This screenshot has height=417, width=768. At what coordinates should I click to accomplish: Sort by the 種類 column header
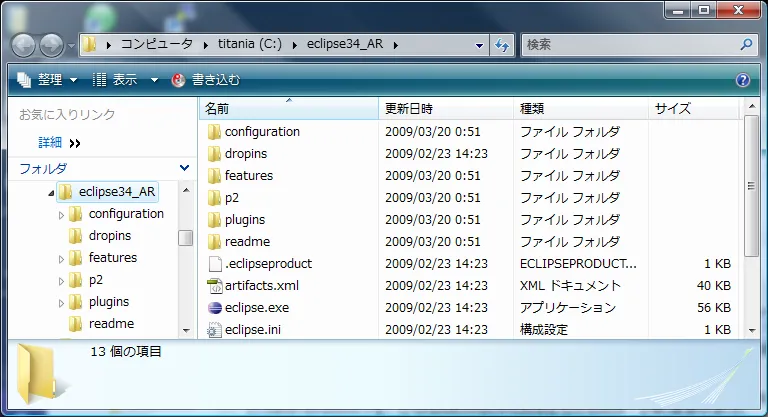pyautogui.click(x=581, y=108)
